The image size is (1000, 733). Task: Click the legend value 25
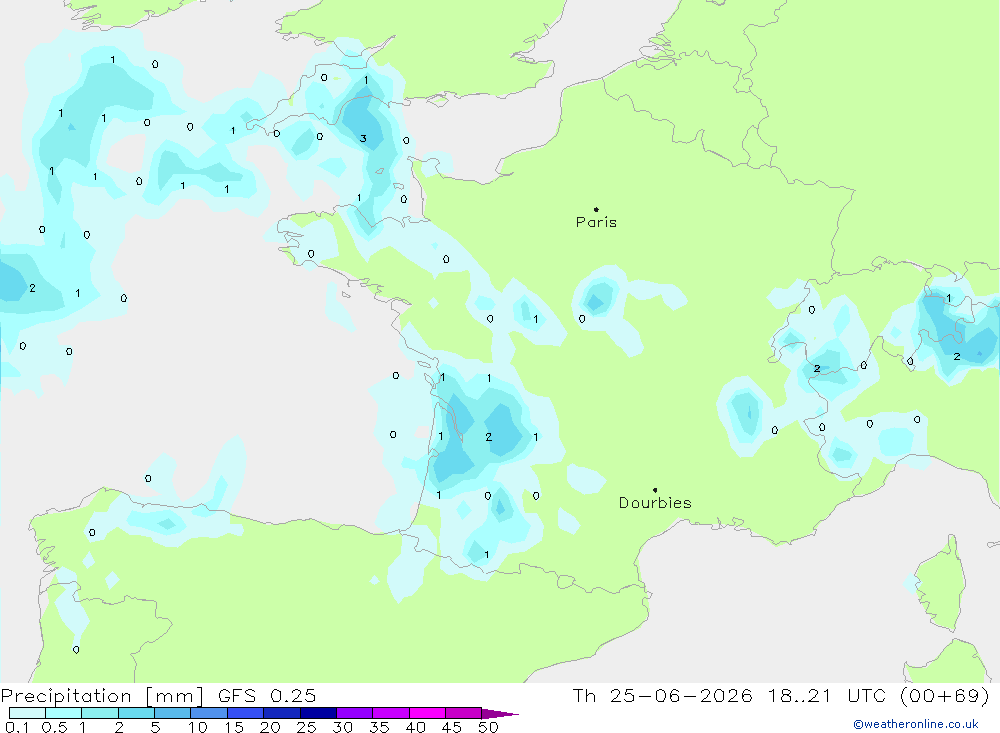pos(306,727)
